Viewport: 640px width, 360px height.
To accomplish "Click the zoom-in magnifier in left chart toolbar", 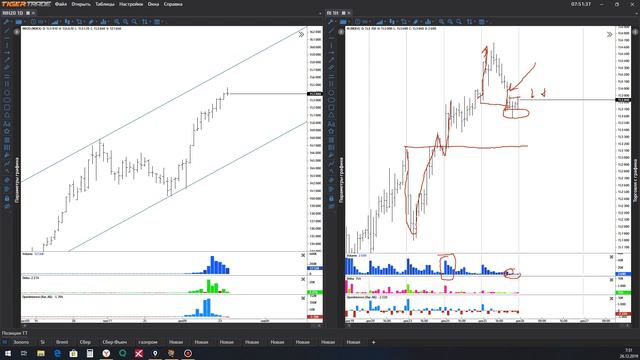I will (x=117, y=22).
